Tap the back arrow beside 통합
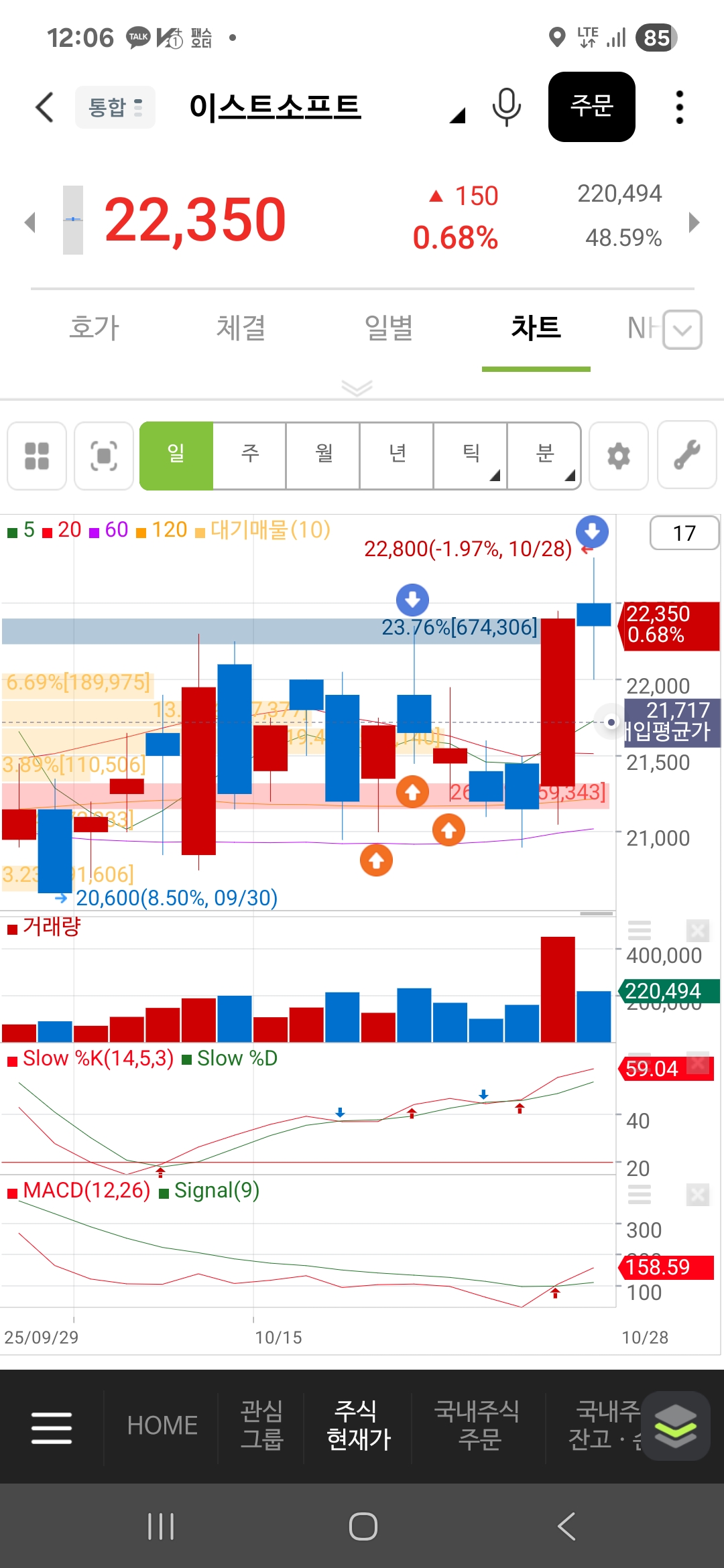 44,107
